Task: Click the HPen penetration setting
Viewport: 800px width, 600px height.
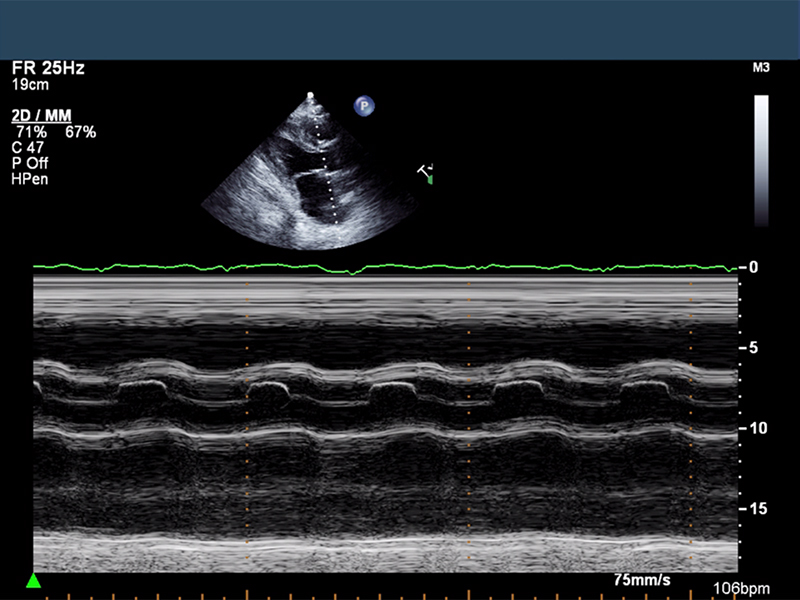Action: (x=30, y=179)
